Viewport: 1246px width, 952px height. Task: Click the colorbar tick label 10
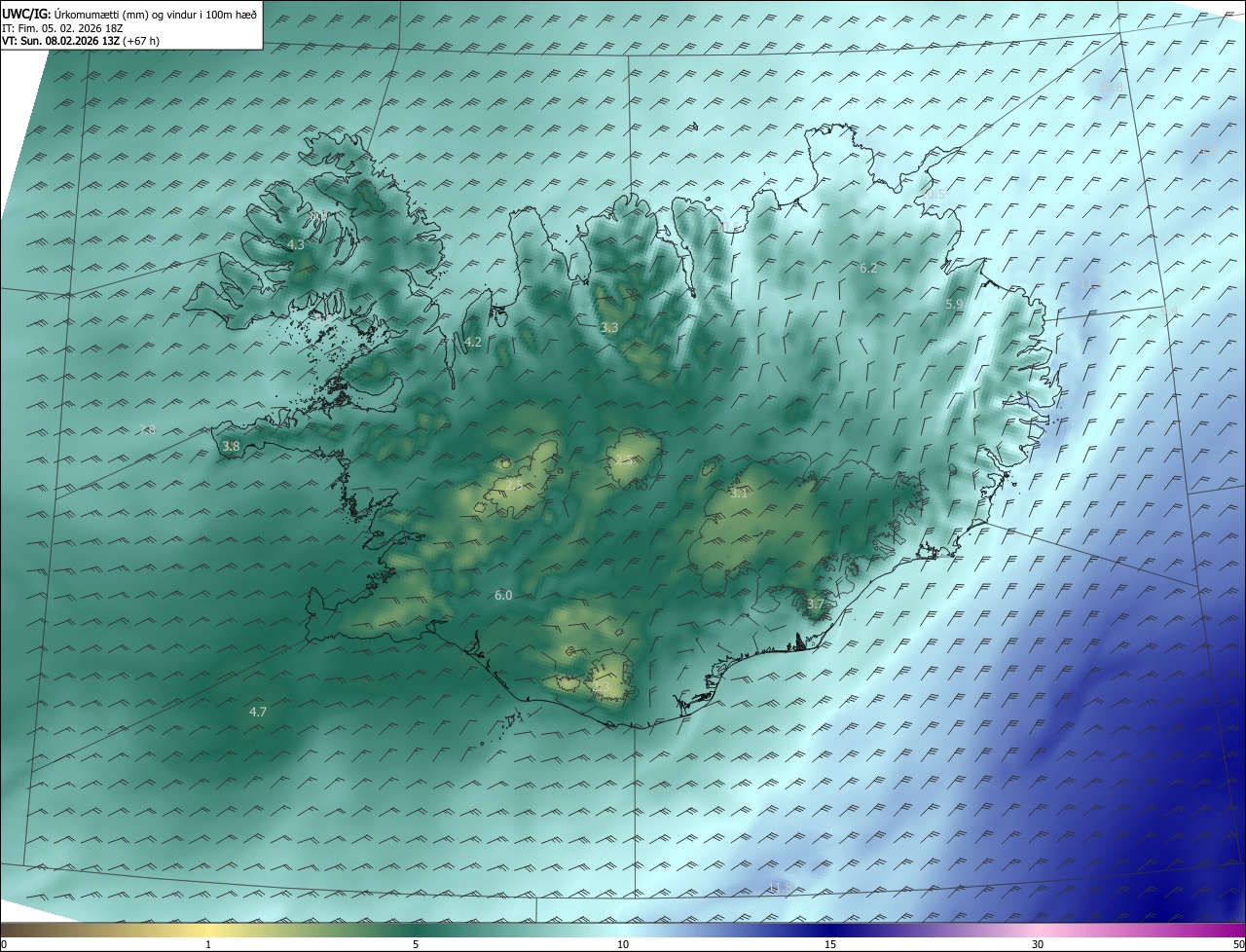(623, 944)
